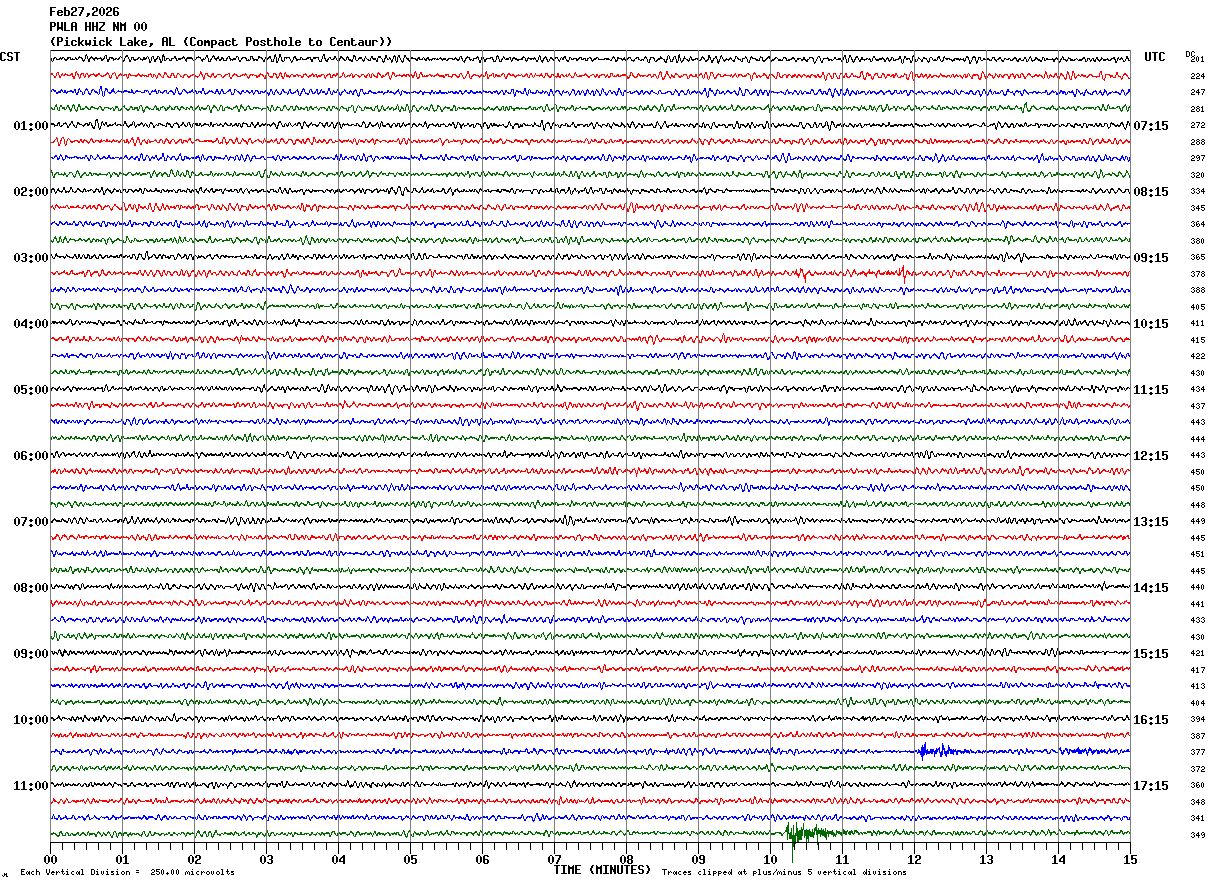
Task: Click minute tick 14 on the bottom axis
Action: pos(1058,859)
